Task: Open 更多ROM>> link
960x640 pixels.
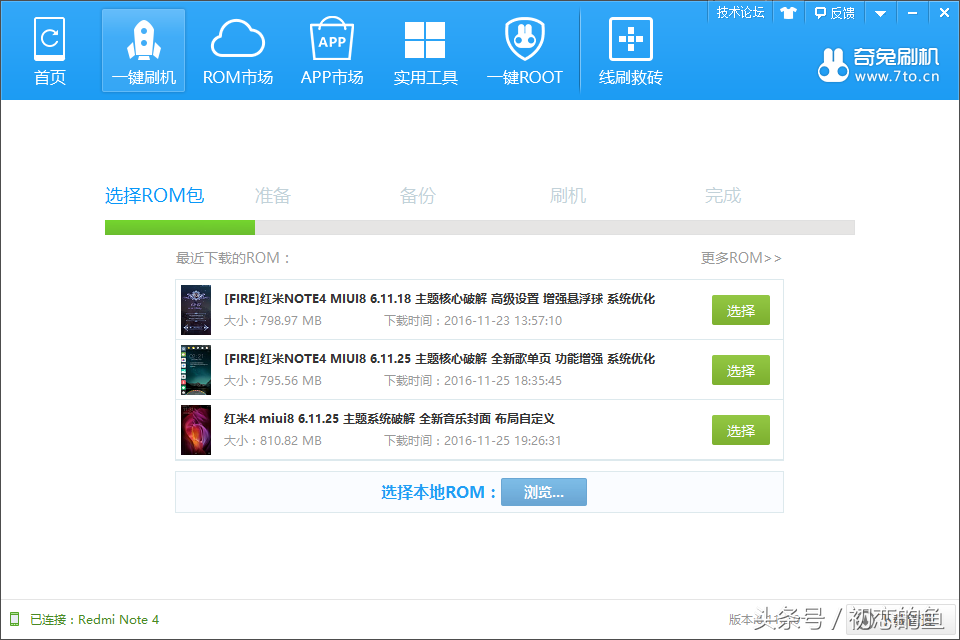Action: coord(741,258)
